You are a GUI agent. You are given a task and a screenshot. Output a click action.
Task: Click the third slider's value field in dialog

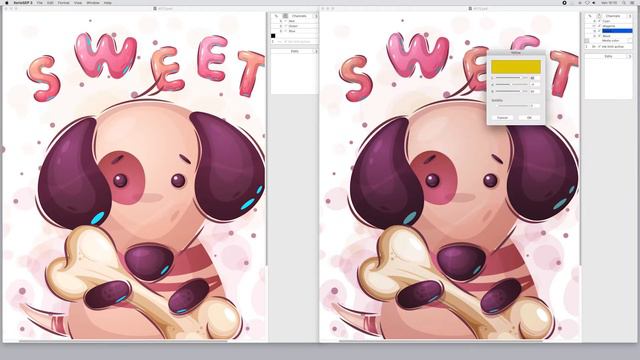click(x=535, y=91)
